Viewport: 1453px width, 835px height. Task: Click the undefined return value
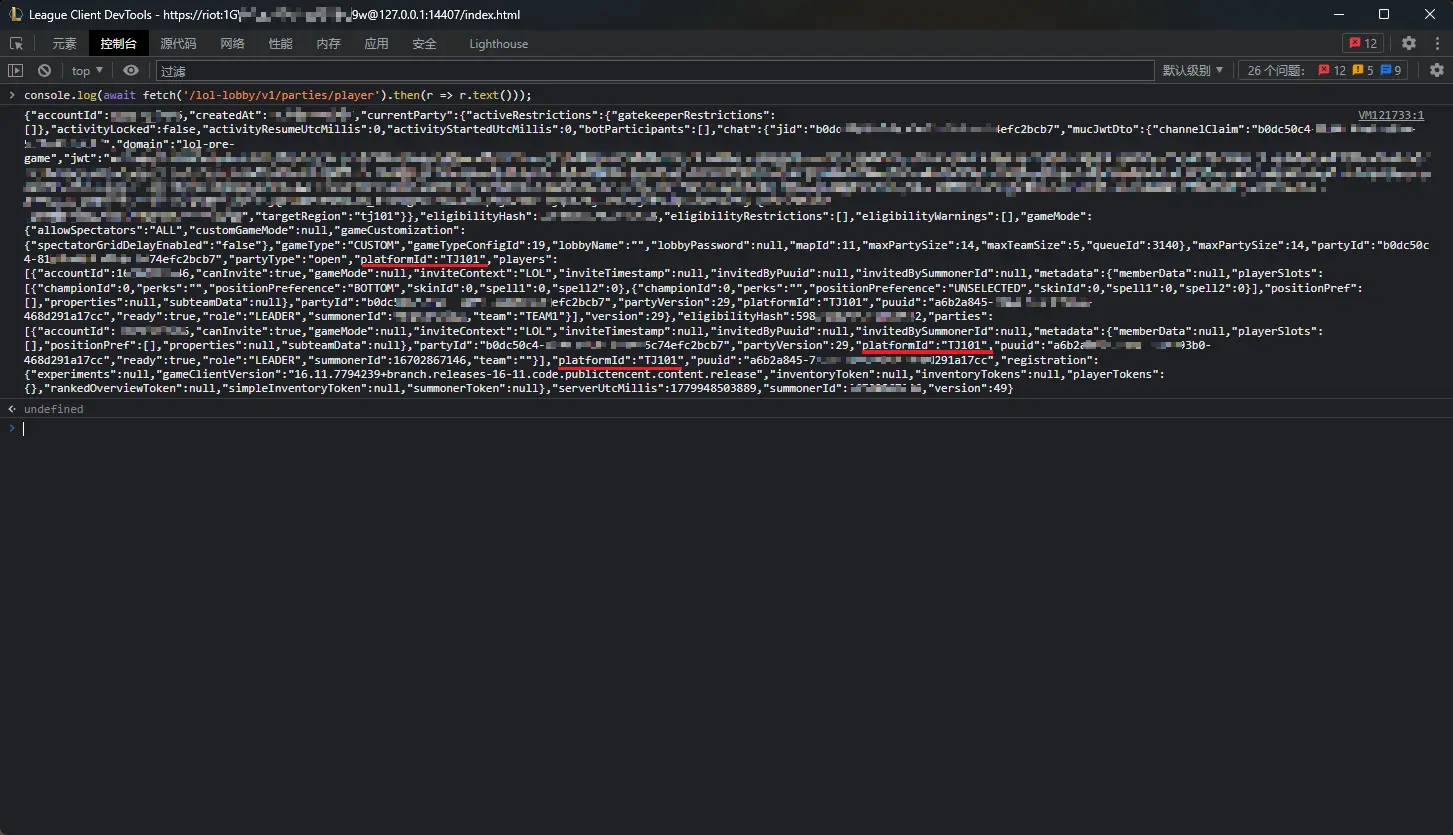click(x=54, y=409)
